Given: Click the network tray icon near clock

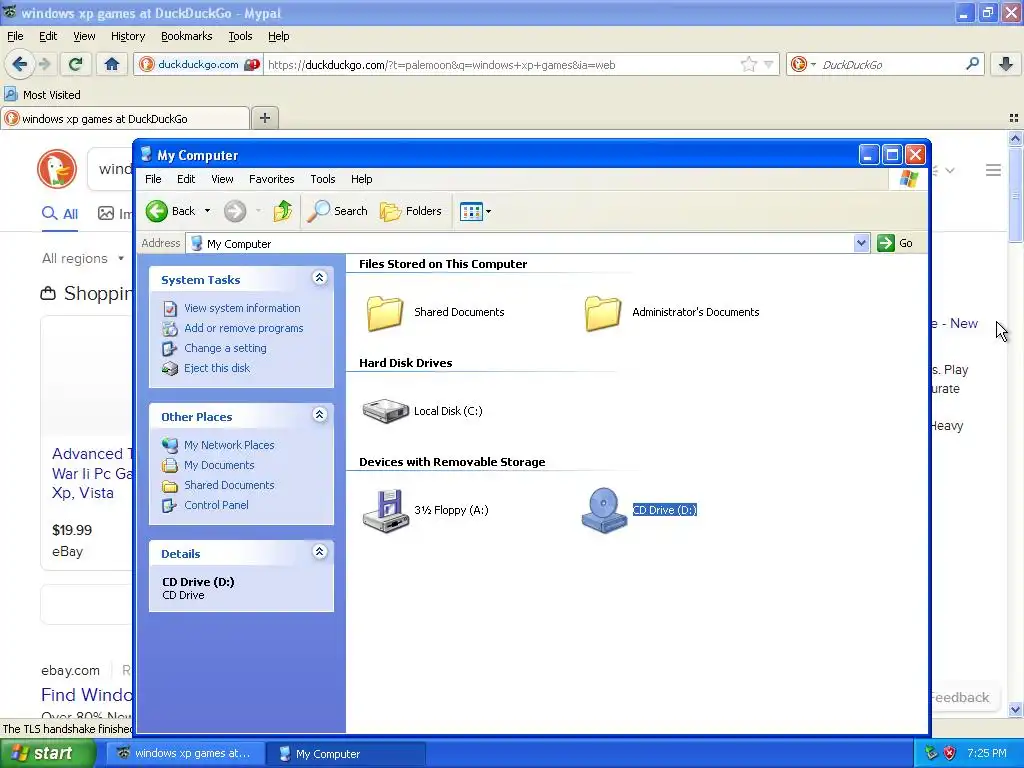Looking at the screenshot, I should [x=931, y=753].
